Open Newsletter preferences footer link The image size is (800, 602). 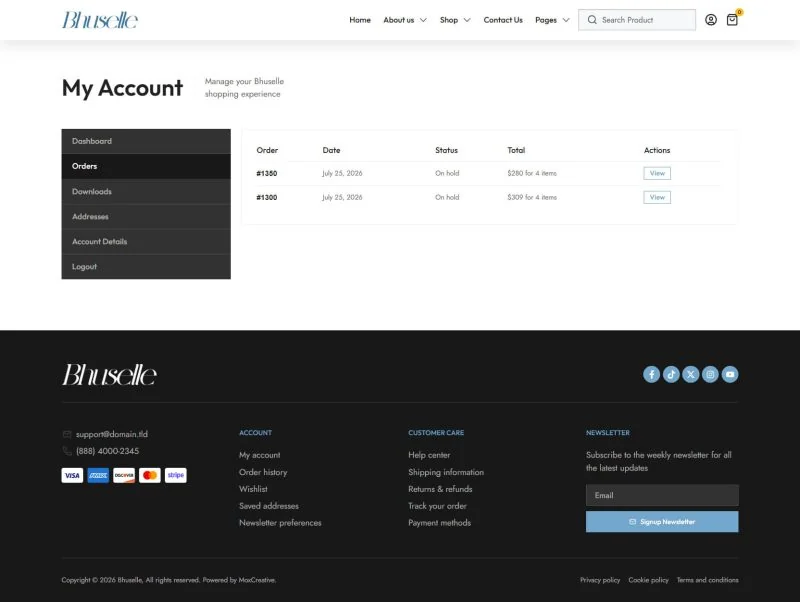coord(280,523)
